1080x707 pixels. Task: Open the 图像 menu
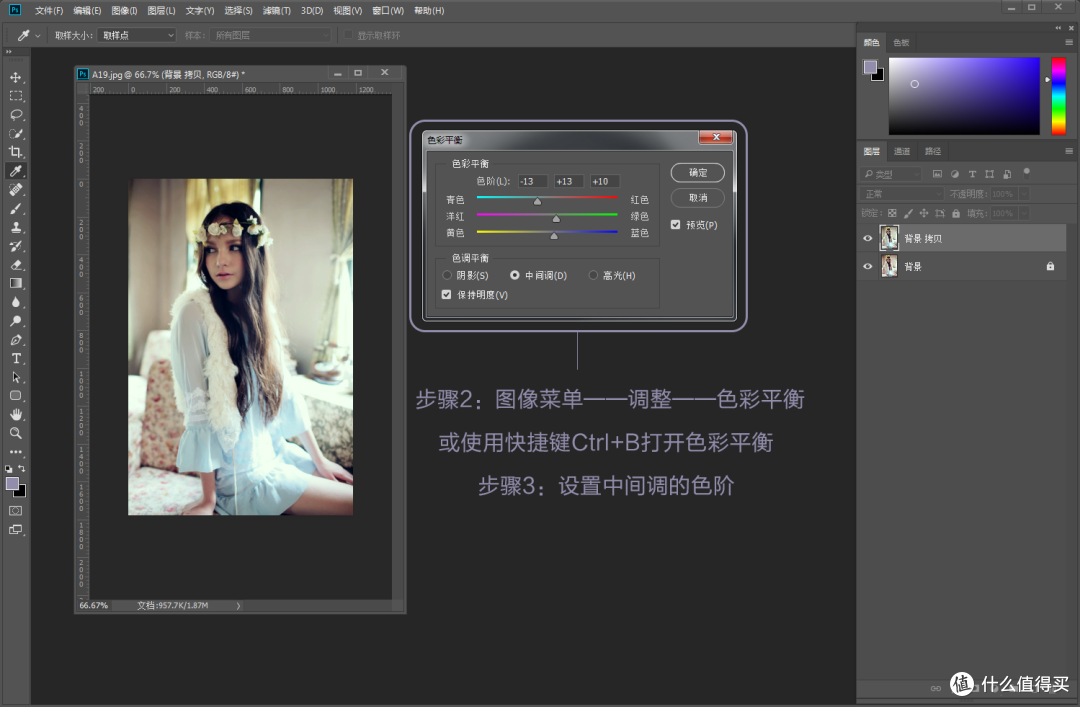(x=124, y=10)
